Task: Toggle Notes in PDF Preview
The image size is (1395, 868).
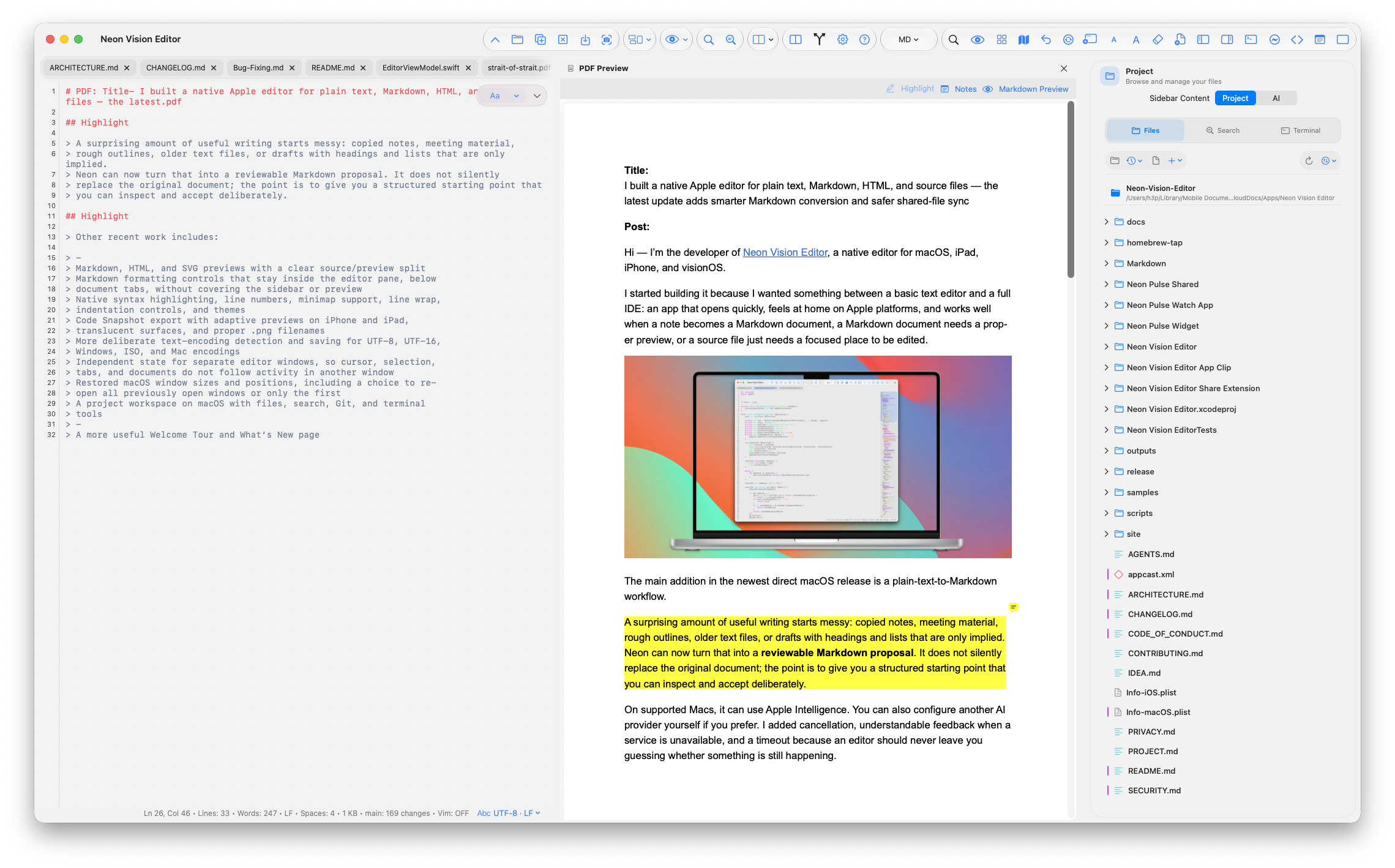Action: click(959, 89)
